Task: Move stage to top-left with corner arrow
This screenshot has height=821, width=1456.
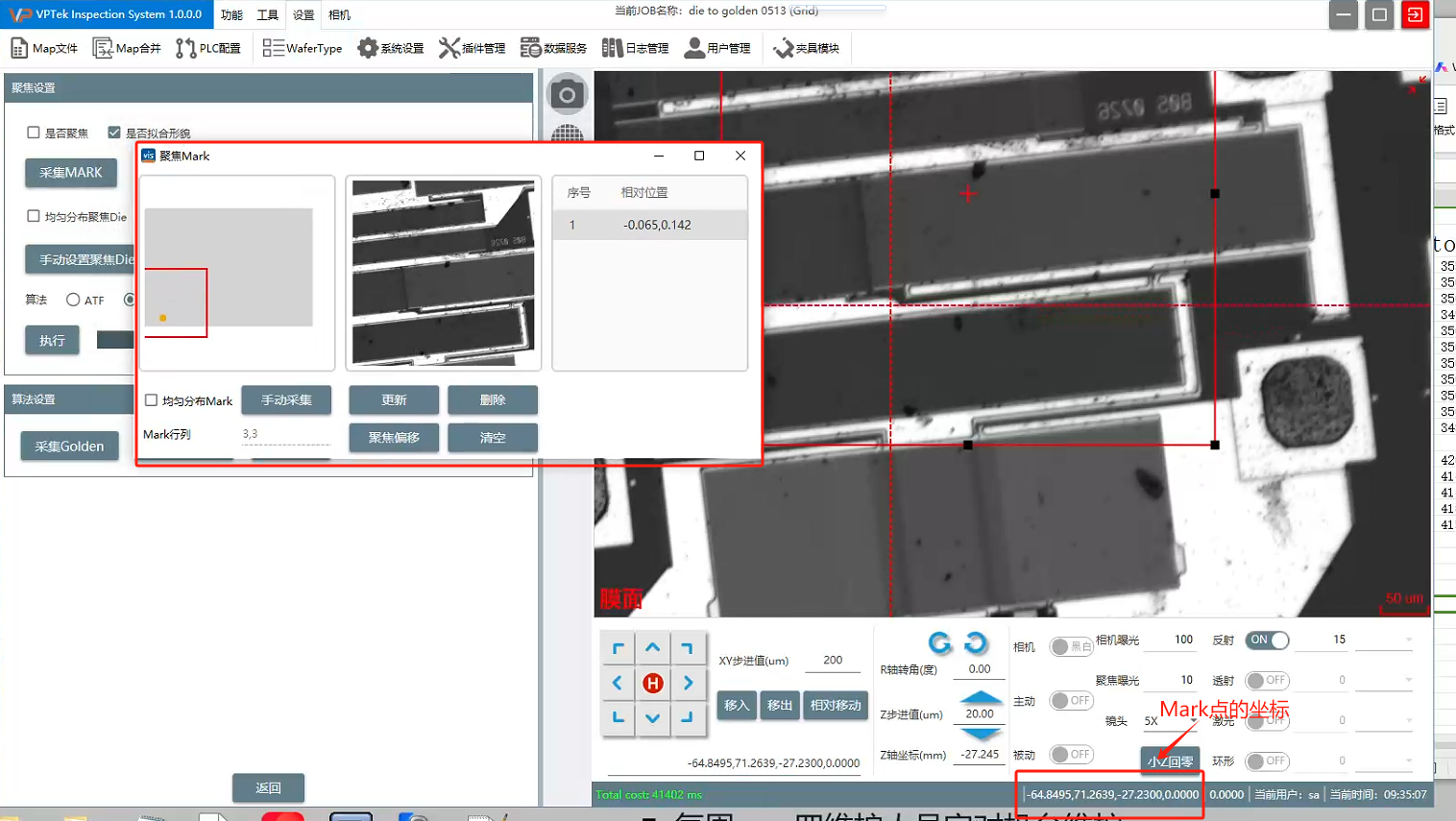Action: point(618,648)
